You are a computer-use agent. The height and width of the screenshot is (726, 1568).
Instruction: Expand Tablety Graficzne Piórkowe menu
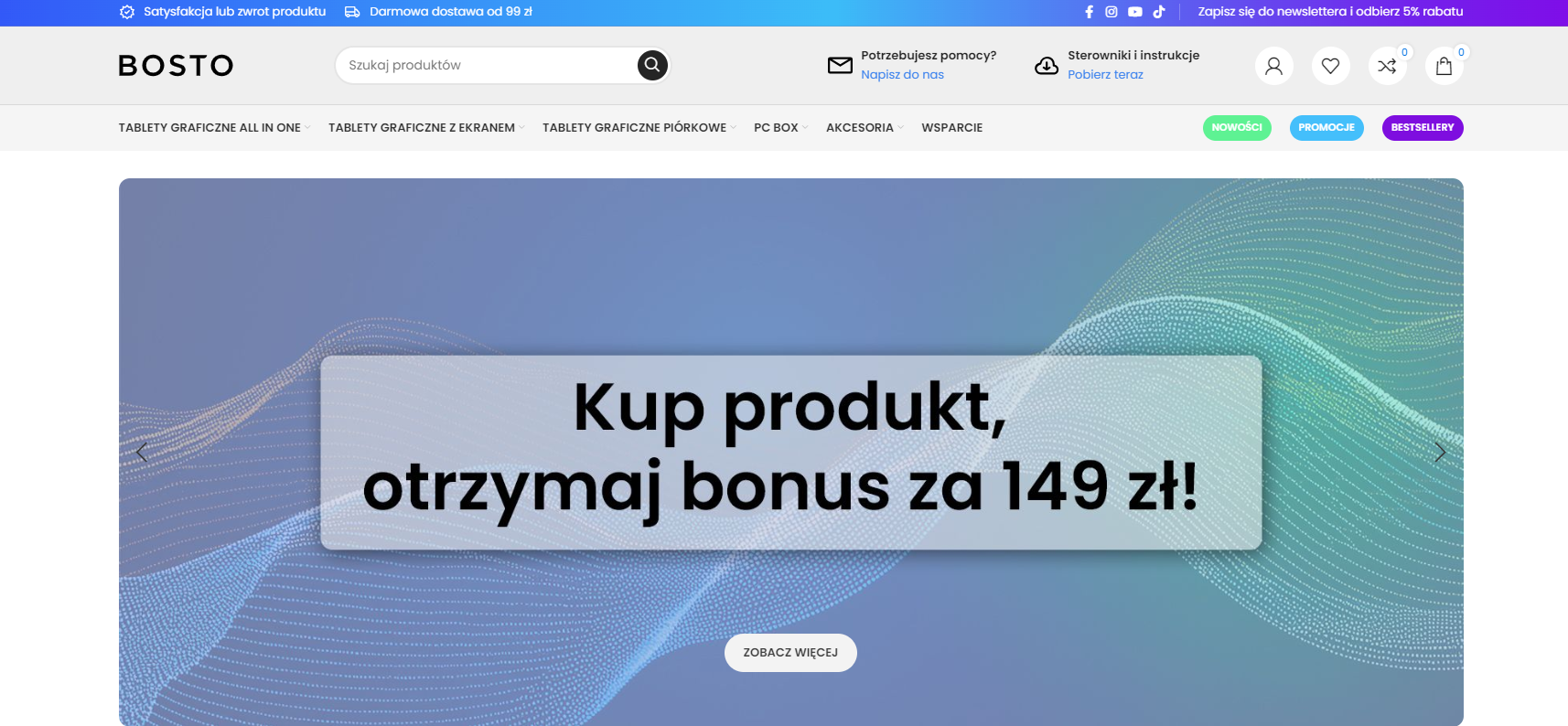click(x=639, y=128)
